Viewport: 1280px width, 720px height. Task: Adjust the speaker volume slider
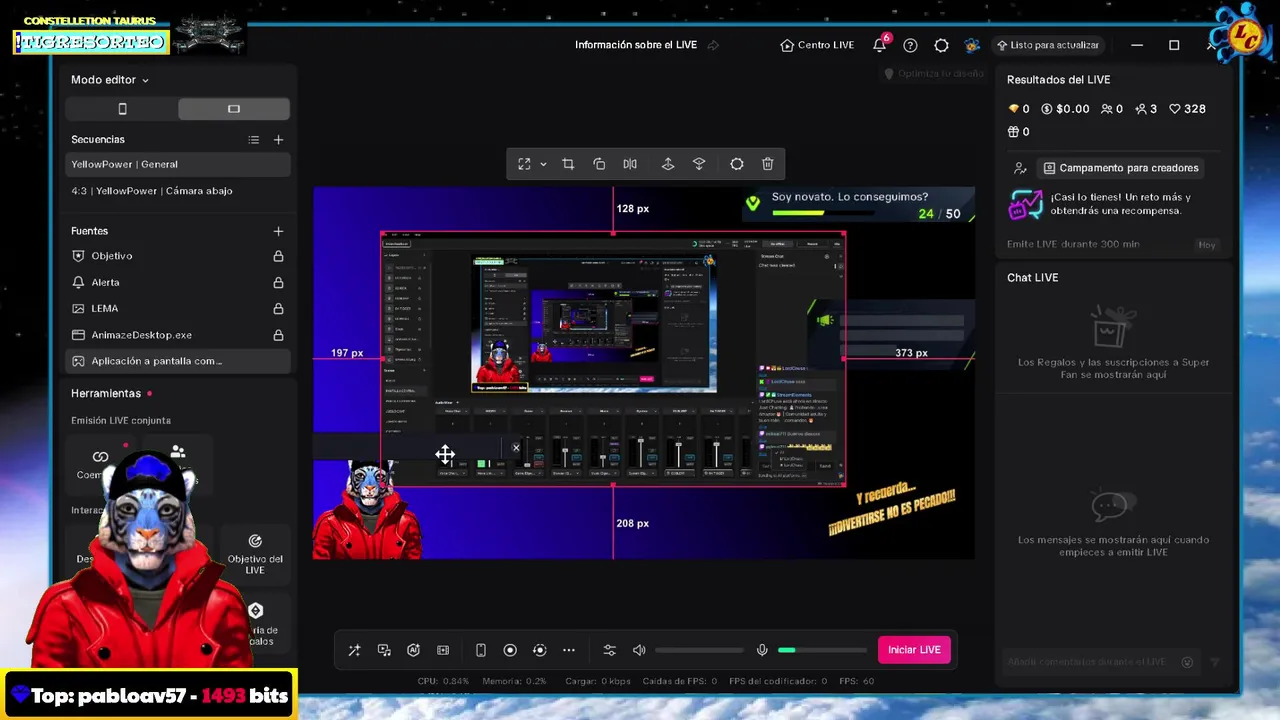coord(699,650)
